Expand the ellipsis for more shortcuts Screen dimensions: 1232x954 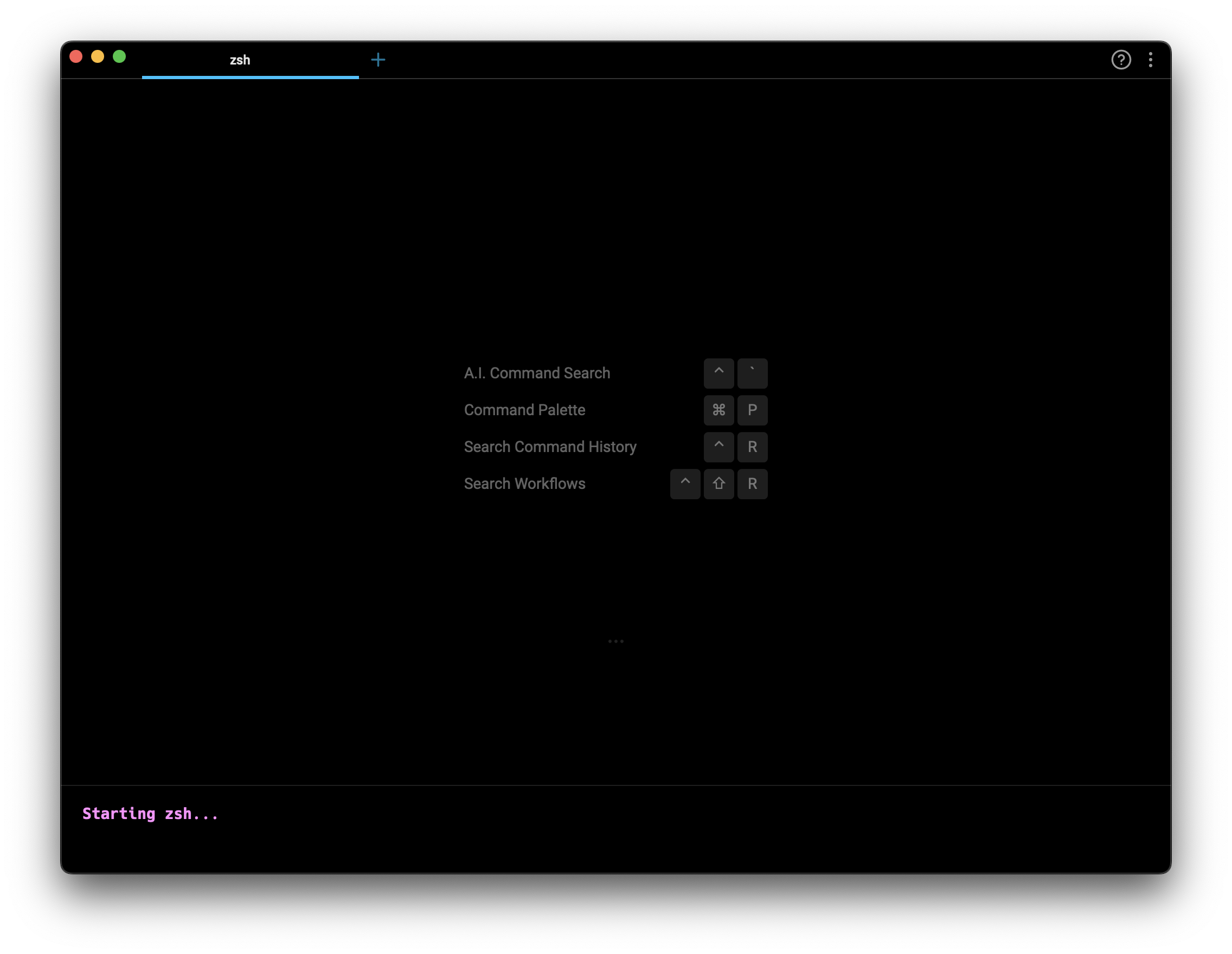point(615,641)
